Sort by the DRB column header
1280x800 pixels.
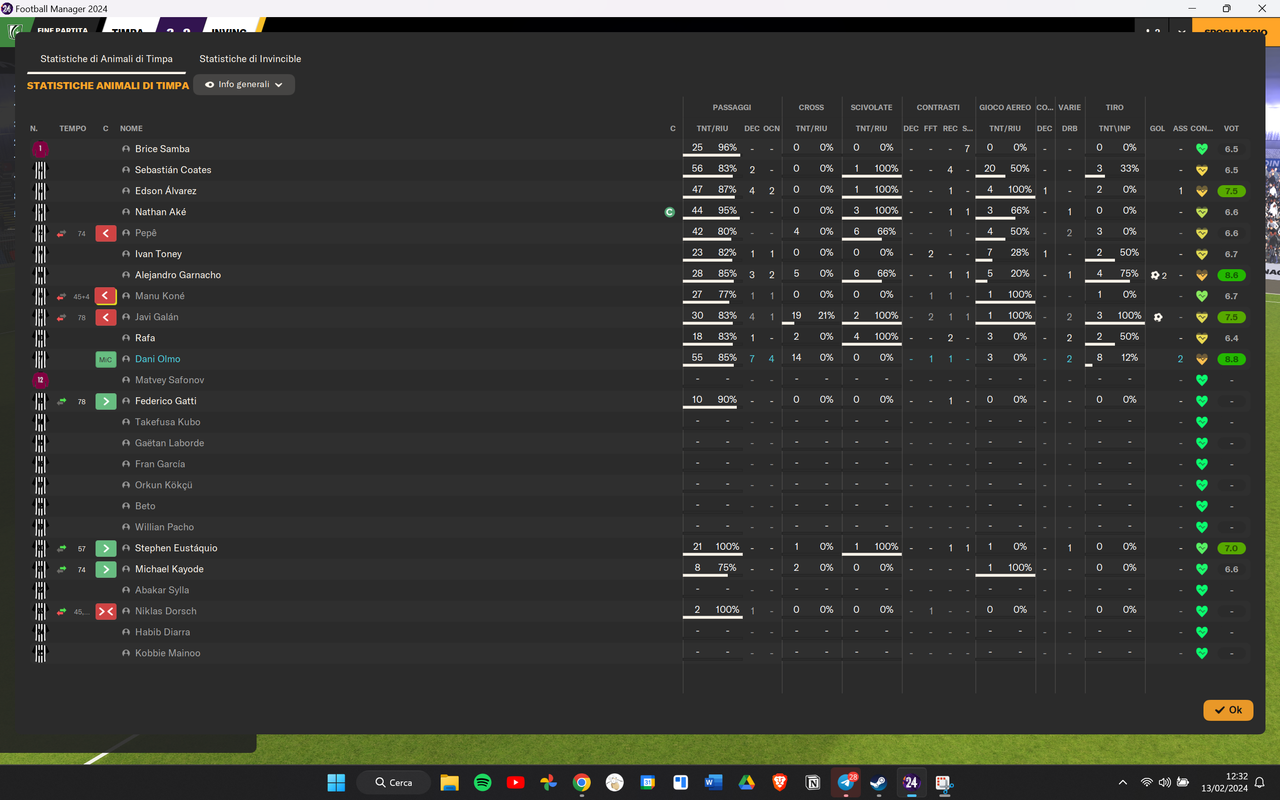click(1069, 129)
